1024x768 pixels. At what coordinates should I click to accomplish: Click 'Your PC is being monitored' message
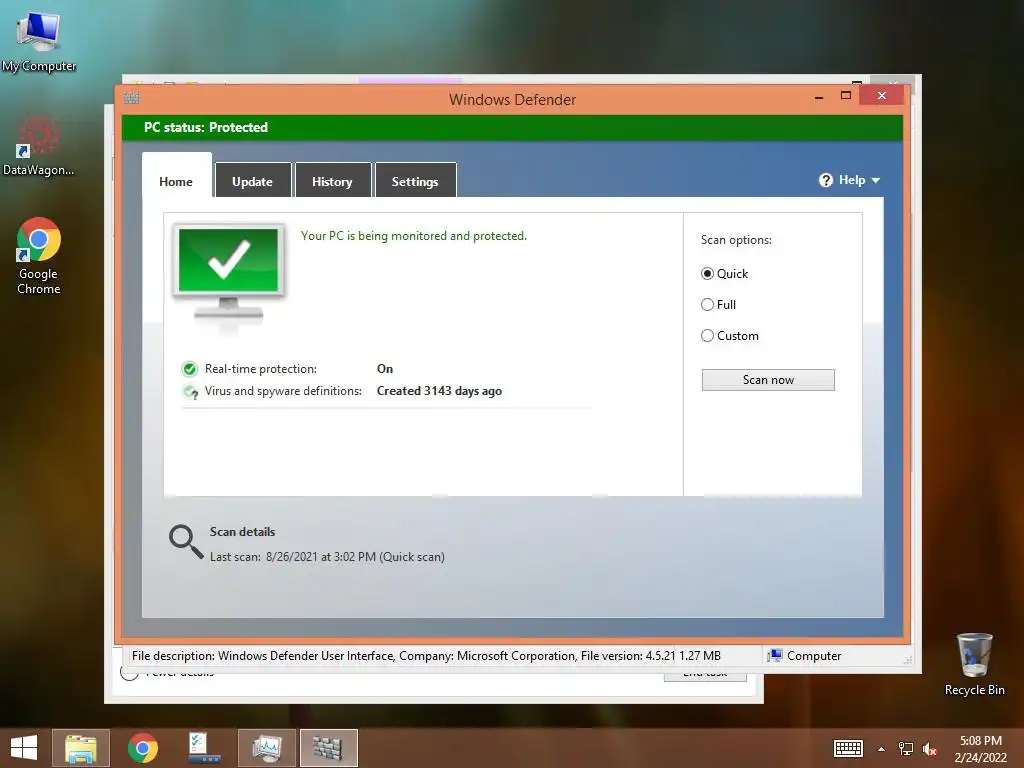414,236
